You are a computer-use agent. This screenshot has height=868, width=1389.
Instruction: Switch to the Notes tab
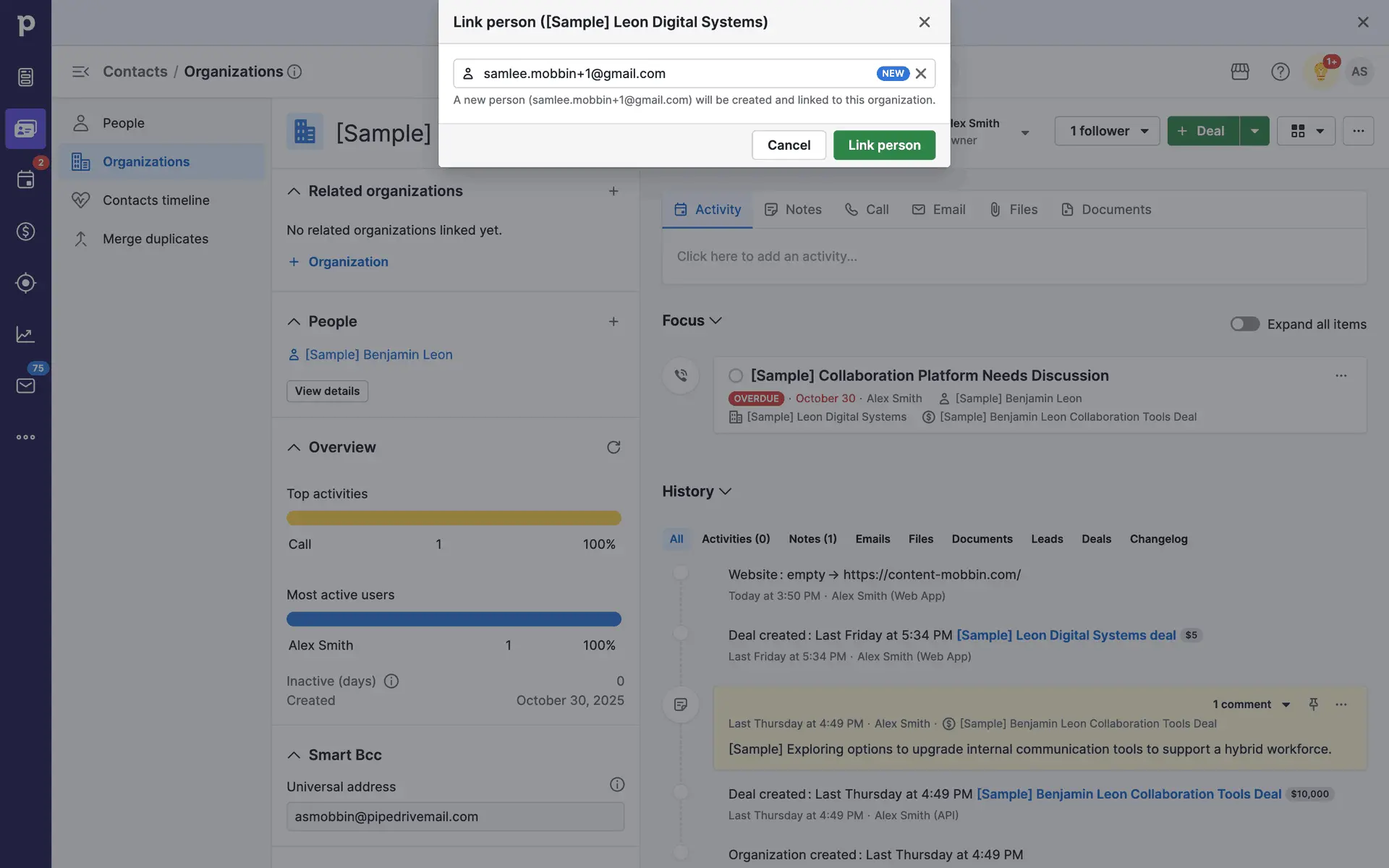(794, 209)
